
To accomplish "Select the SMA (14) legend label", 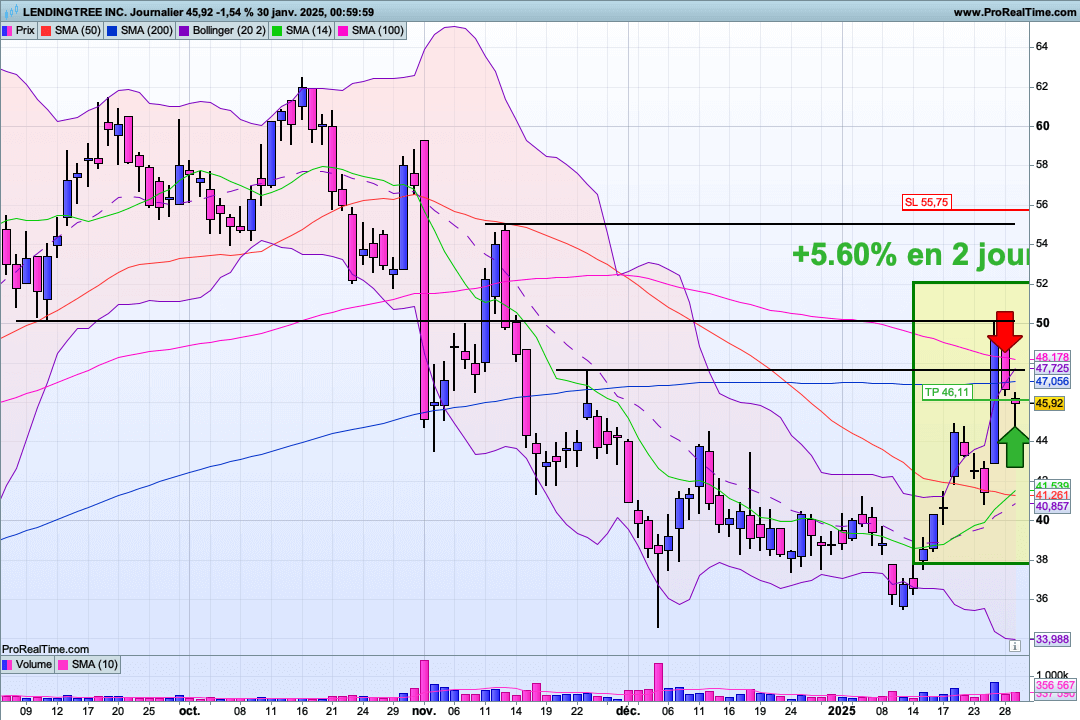I will (308, 30).
